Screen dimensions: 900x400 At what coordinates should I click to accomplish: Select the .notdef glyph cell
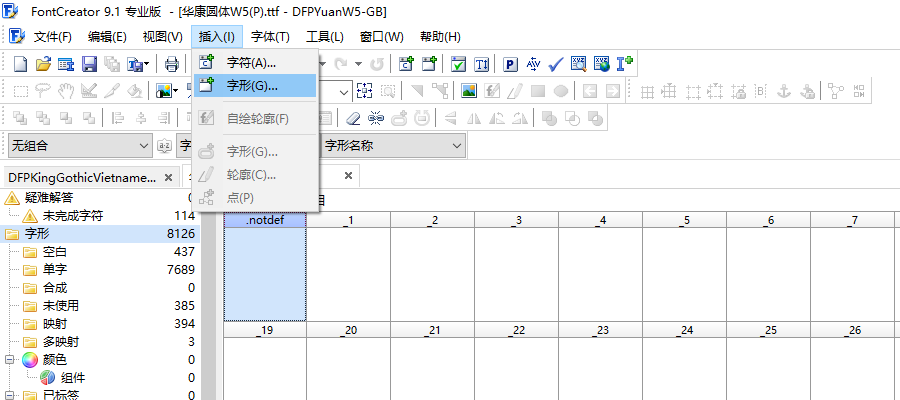click(265, 267)
